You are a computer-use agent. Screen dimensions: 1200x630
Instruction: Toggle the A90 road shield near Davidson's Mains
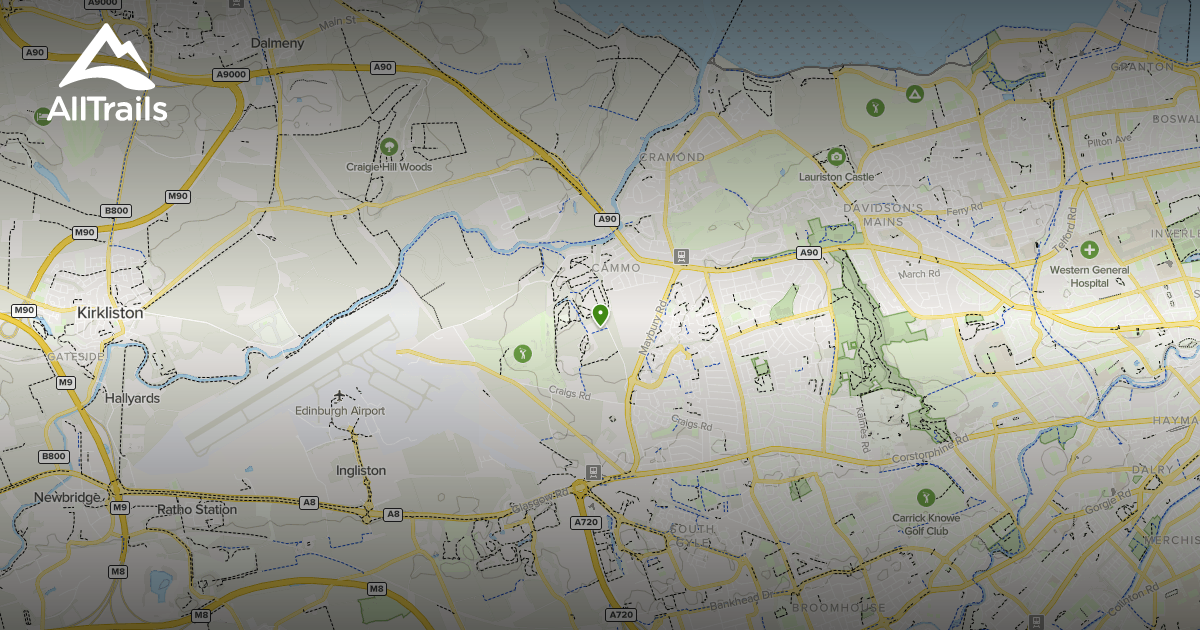(x=809, y=253)
